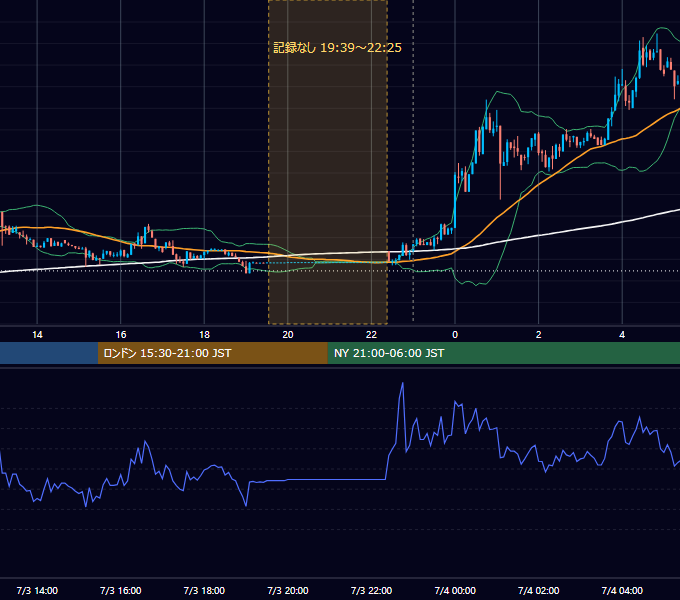This screenshot has width=680, height=600.
Task: Click the '18' hour axis label
Action: pyautogui.click(x=204, y=335)
